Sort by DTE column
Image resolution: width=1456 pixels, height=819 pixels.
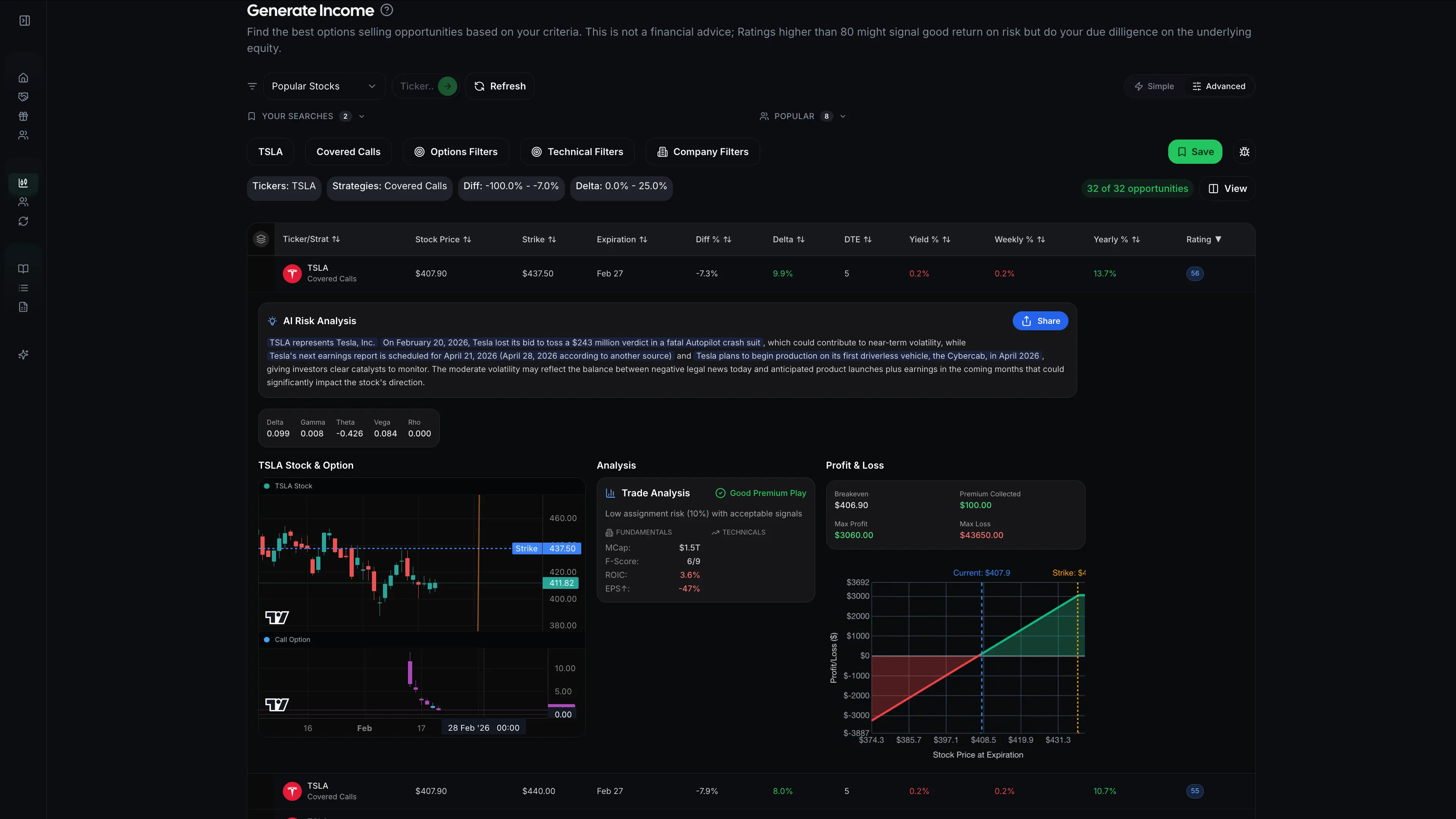[x=858, y=240]
